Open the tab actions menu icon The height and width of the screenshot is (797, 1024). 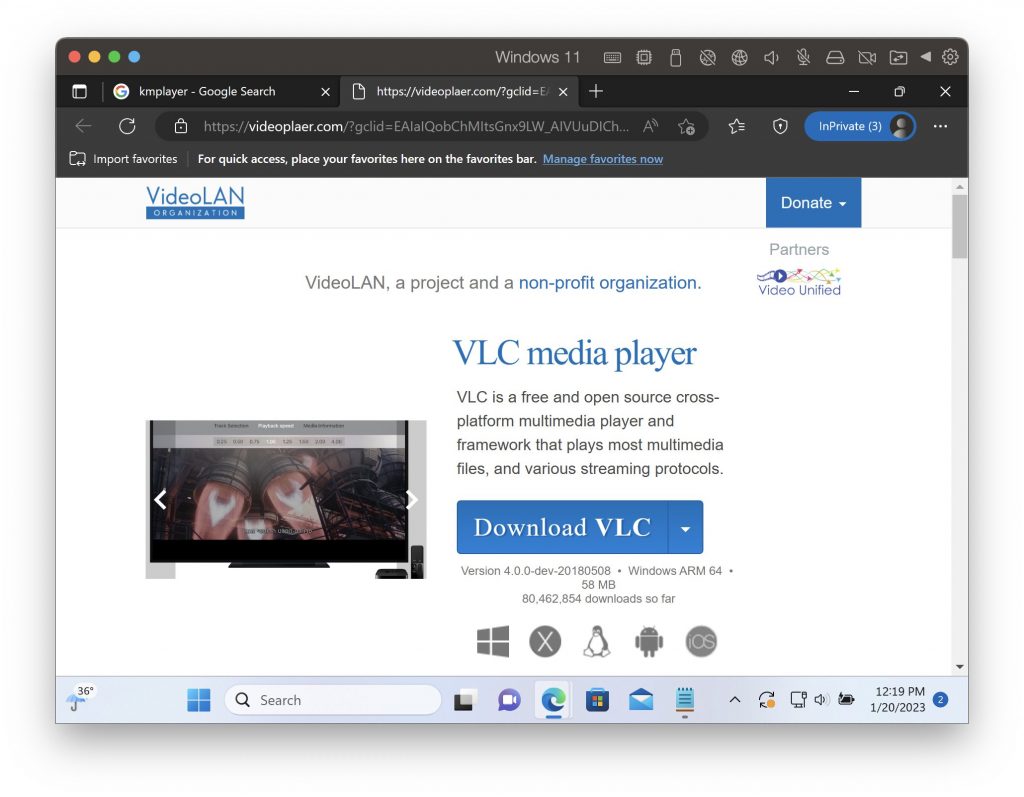79,91
